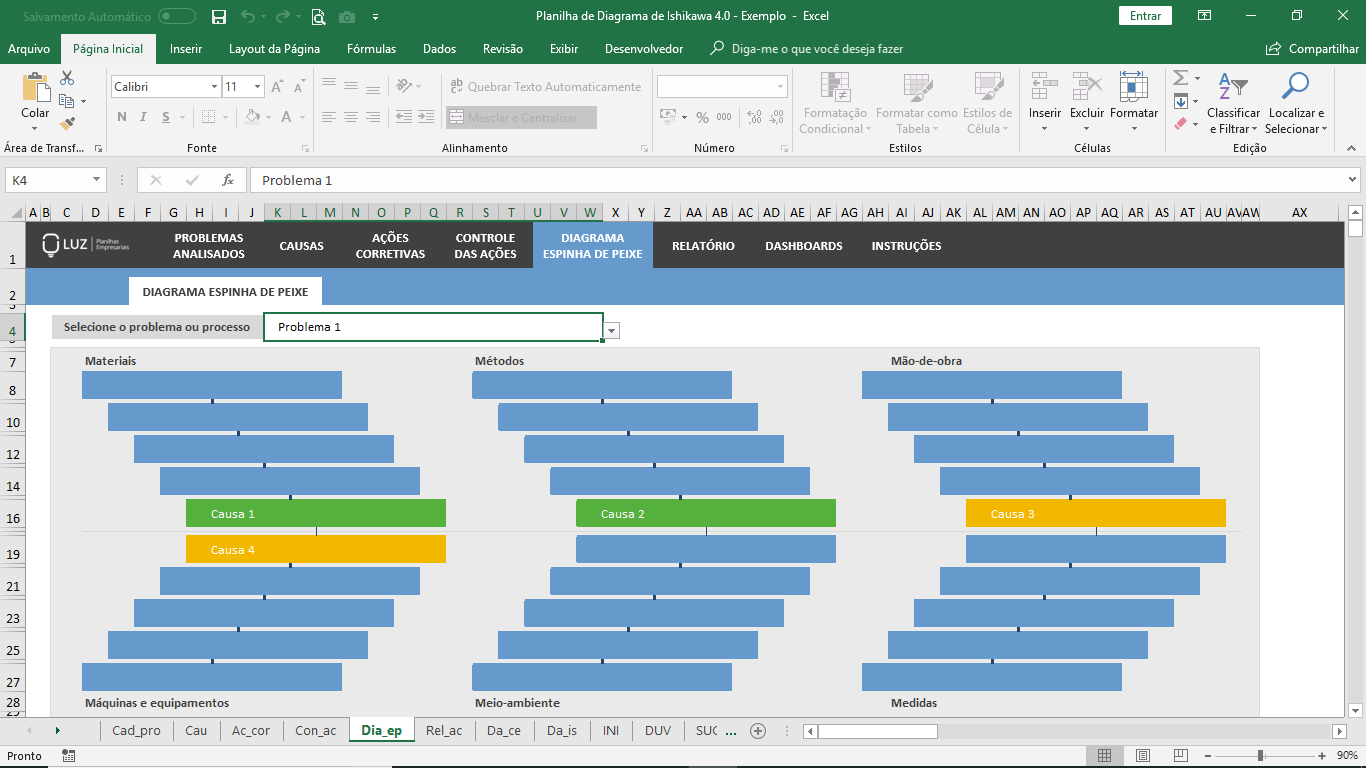Image resolution: width=1366 pixels, height=768 pixels.
Task: Click the Cut scissors icon
Action: click(67, 78)
